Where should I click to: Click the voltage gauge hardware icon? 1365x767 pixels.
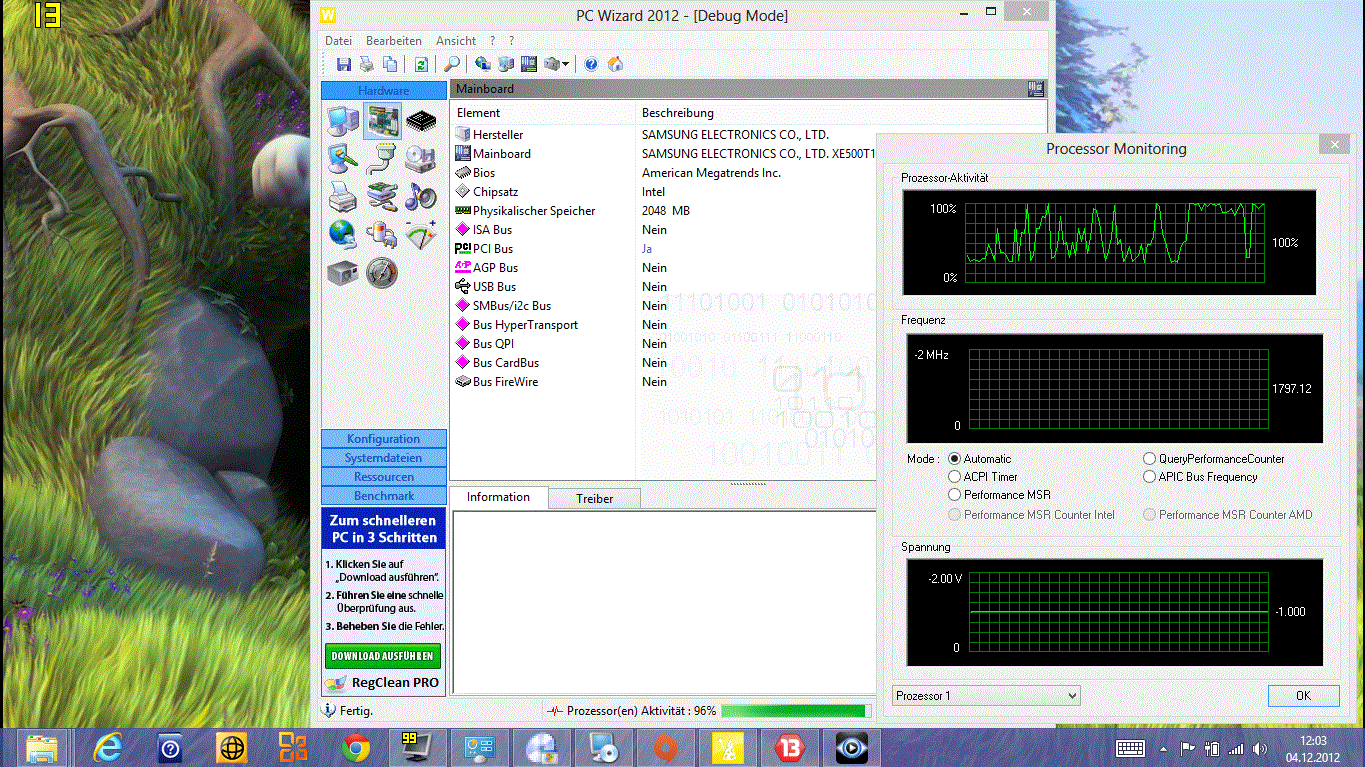(421, 234)
